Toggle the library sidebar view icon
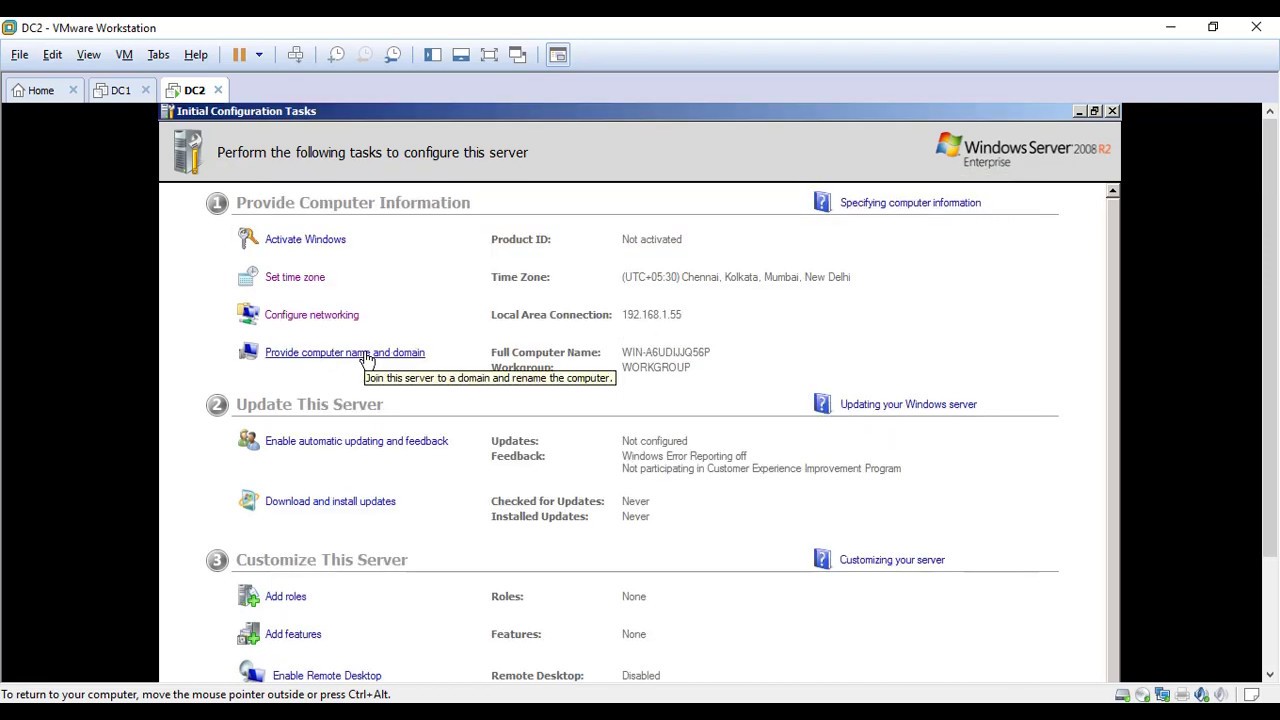Viewport: 1280px width, 720px height. pyautogui.click(x=433, y=55)
